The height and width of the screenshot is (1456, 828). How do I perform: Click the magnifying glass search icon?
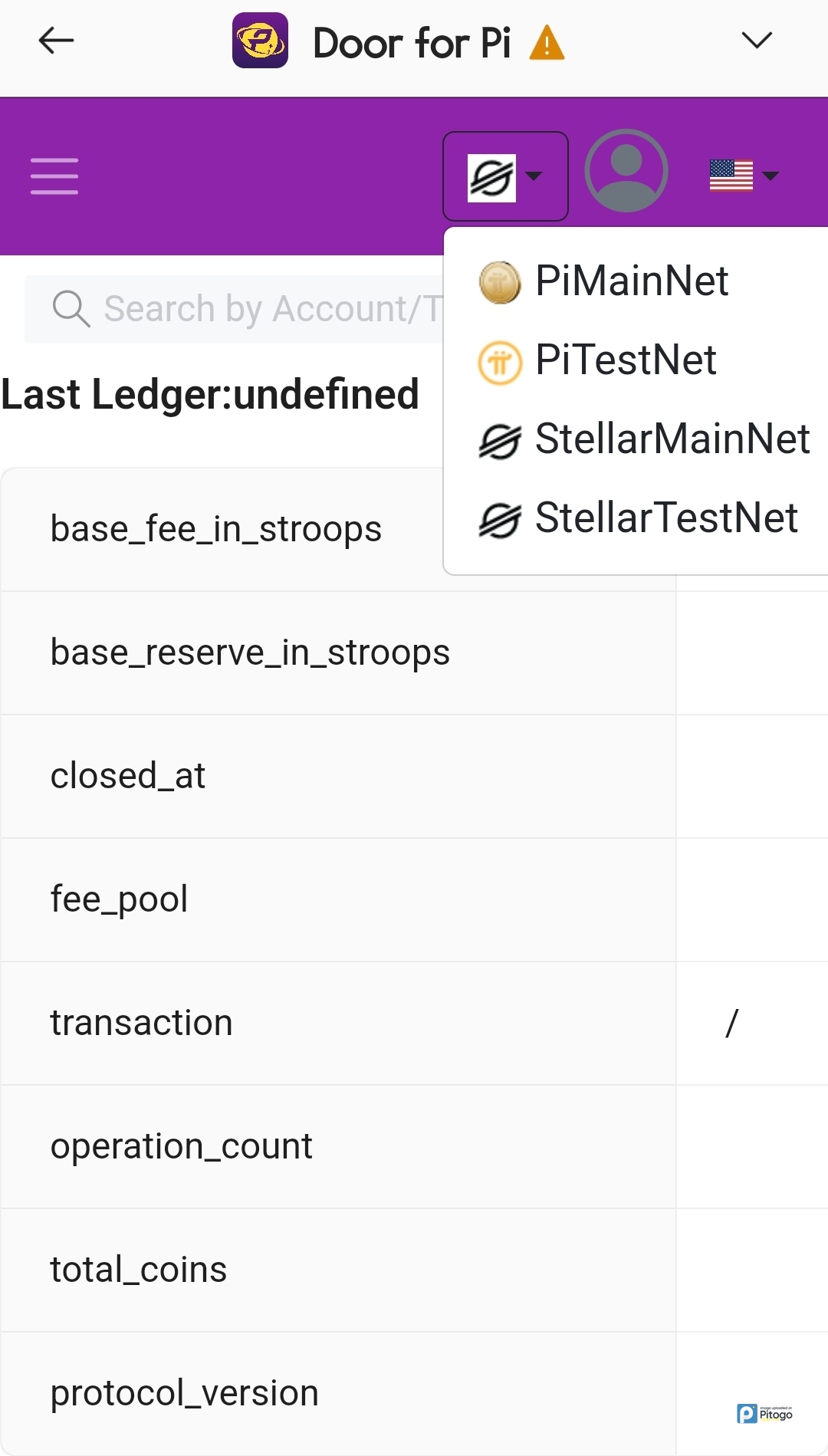(71, 309)
